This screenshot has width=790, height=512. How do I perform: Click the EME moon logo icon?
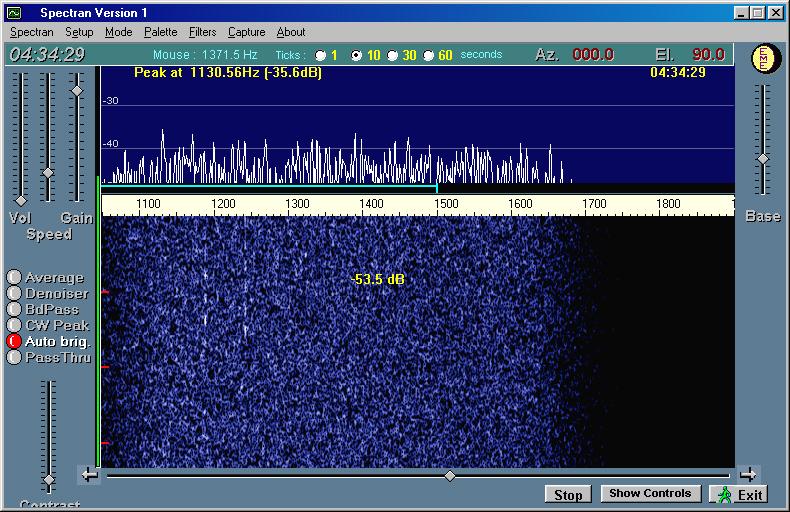[x=765, y=58]
